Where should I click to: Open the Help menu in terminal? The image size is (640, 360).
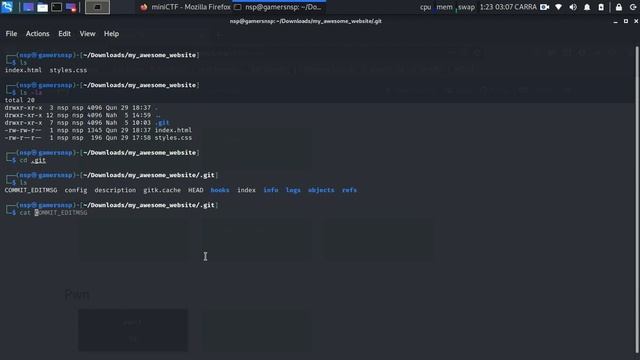point(111,33)
